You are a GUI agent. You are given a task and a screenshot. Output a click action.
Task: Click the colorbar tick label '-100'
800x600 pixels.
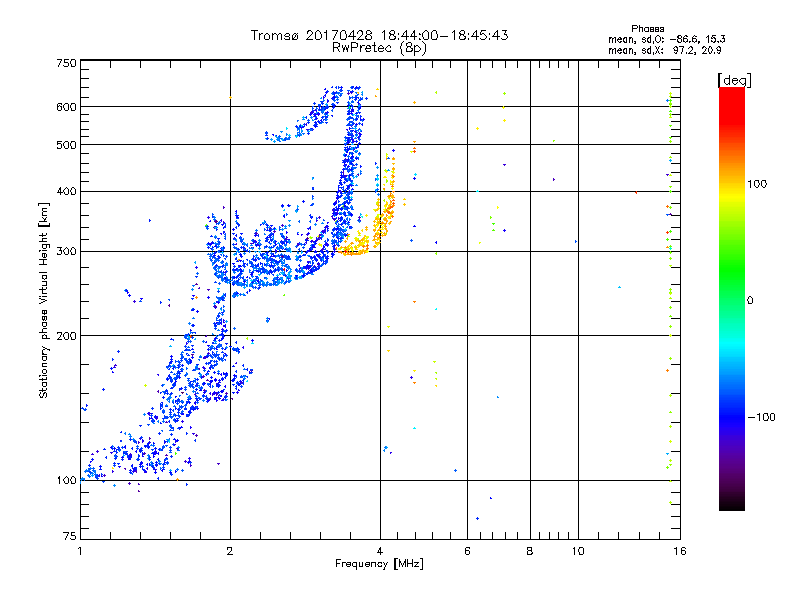point(761,417)
